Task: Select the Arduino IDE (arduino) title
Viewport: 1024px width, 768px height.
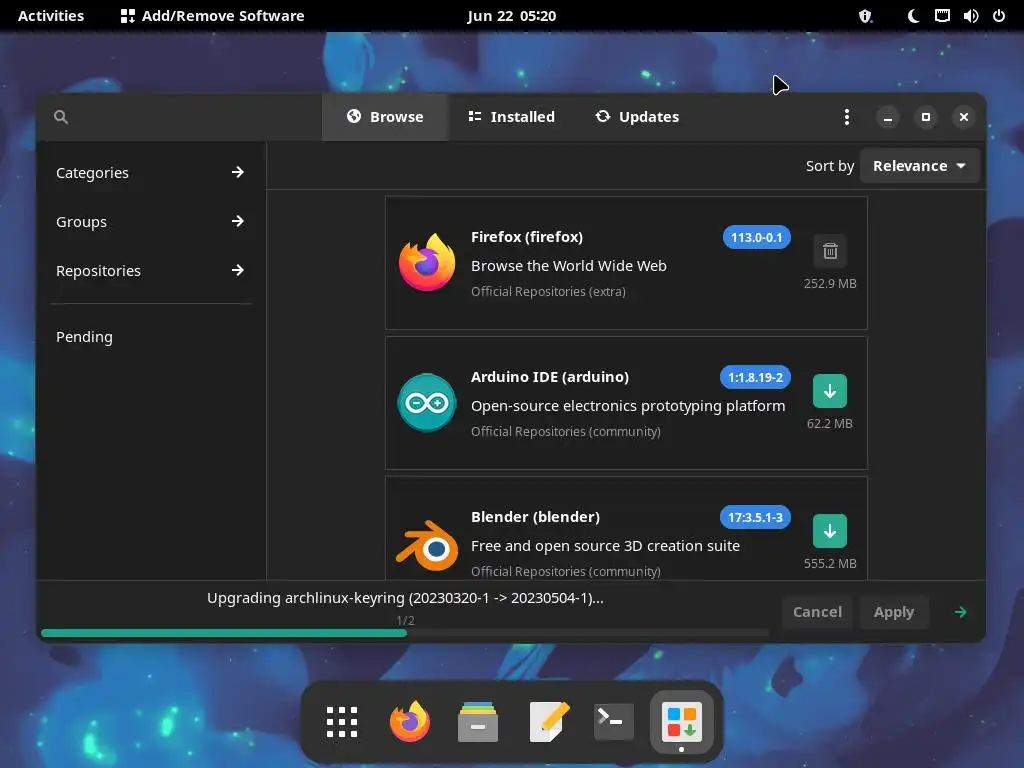Action: [550, 377]
